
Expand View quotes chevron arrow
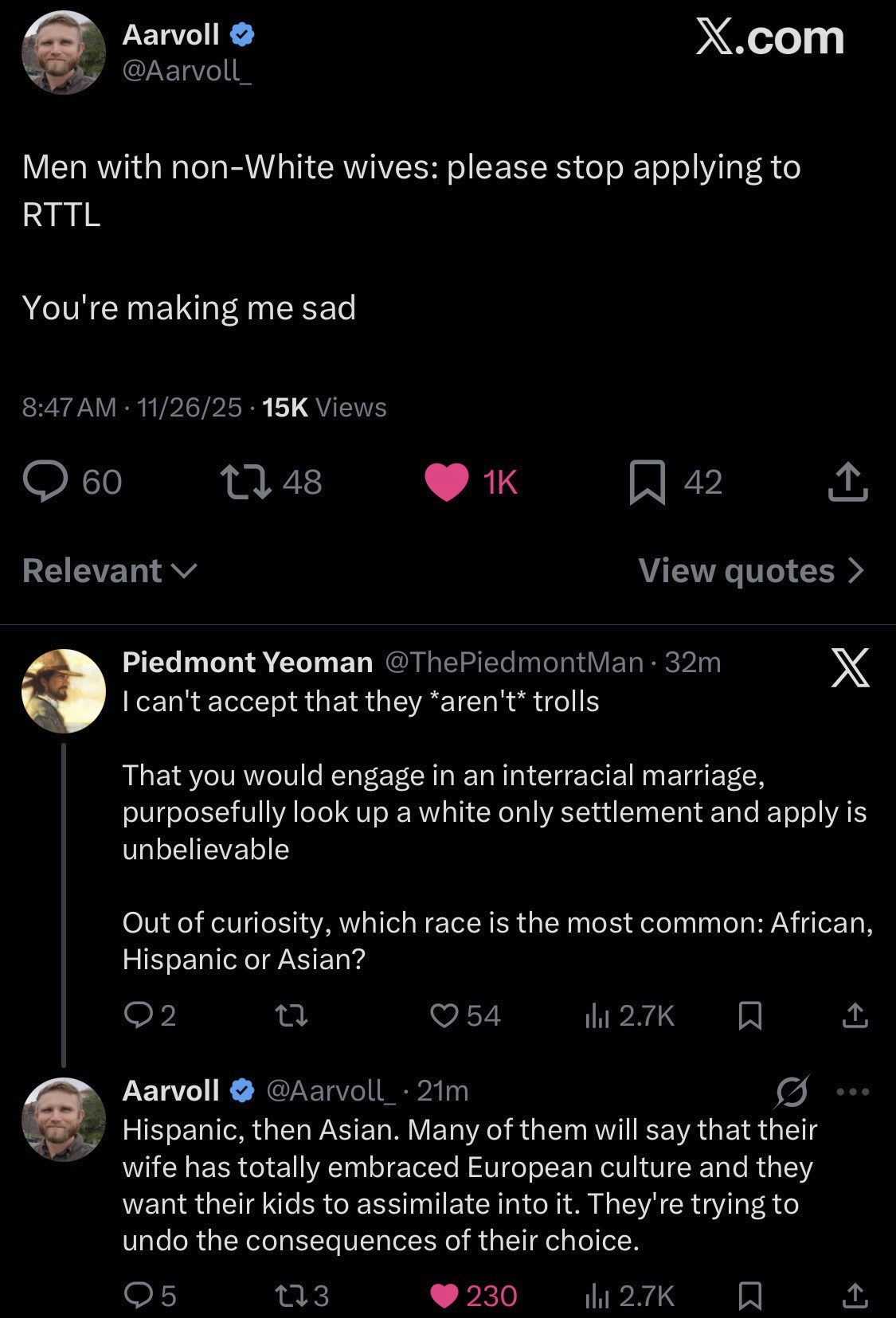click(856, 570)
